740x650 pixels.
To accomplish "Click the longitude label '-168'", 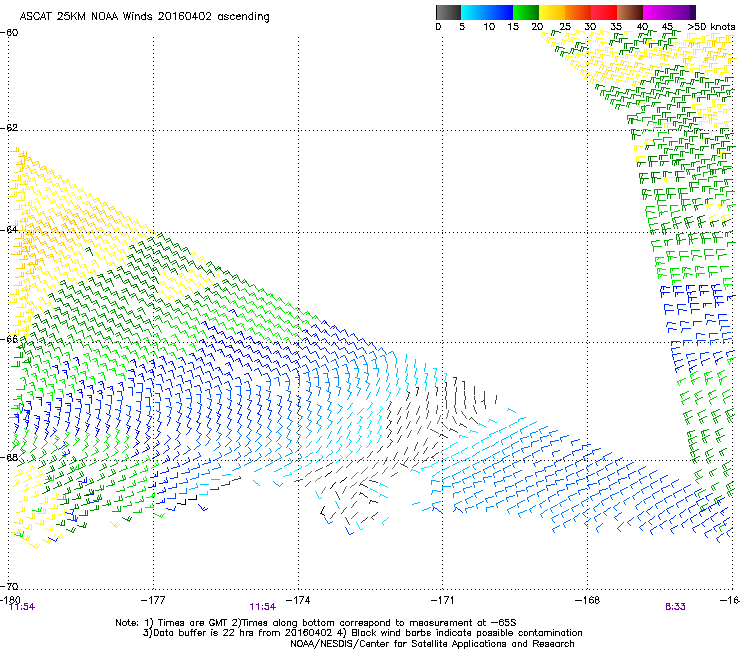I will 588,600.
